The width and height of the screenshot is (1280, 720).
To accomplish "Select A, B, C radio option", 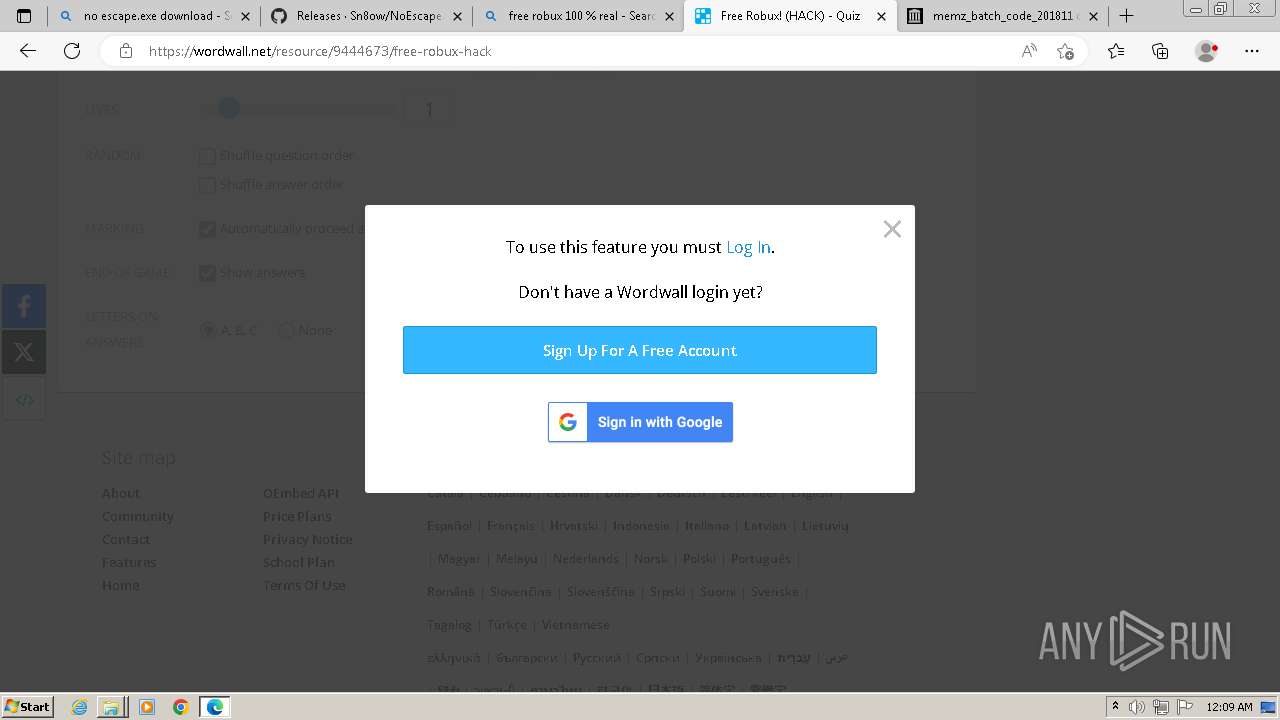I will [208, 330].
